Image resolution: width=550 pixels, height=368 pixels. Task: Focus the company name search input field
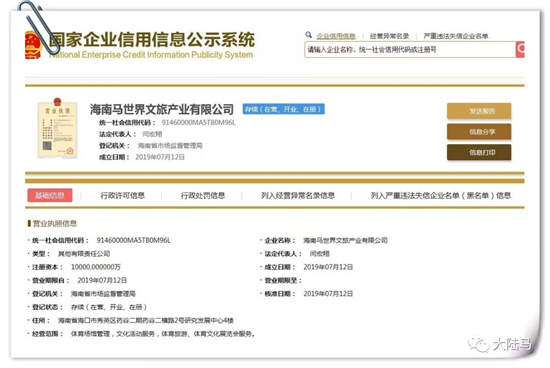410,49
